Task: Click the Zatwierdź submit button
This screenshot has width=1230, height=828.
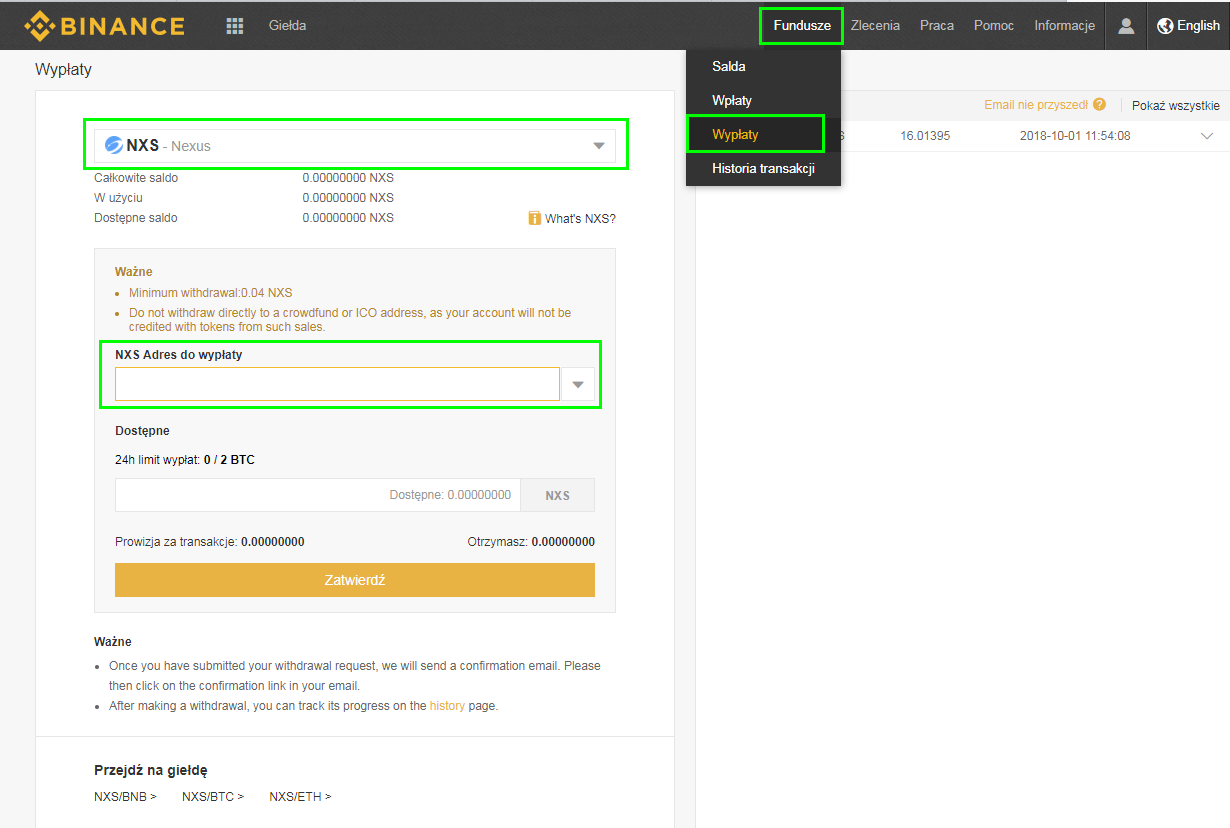Action: 355,580
